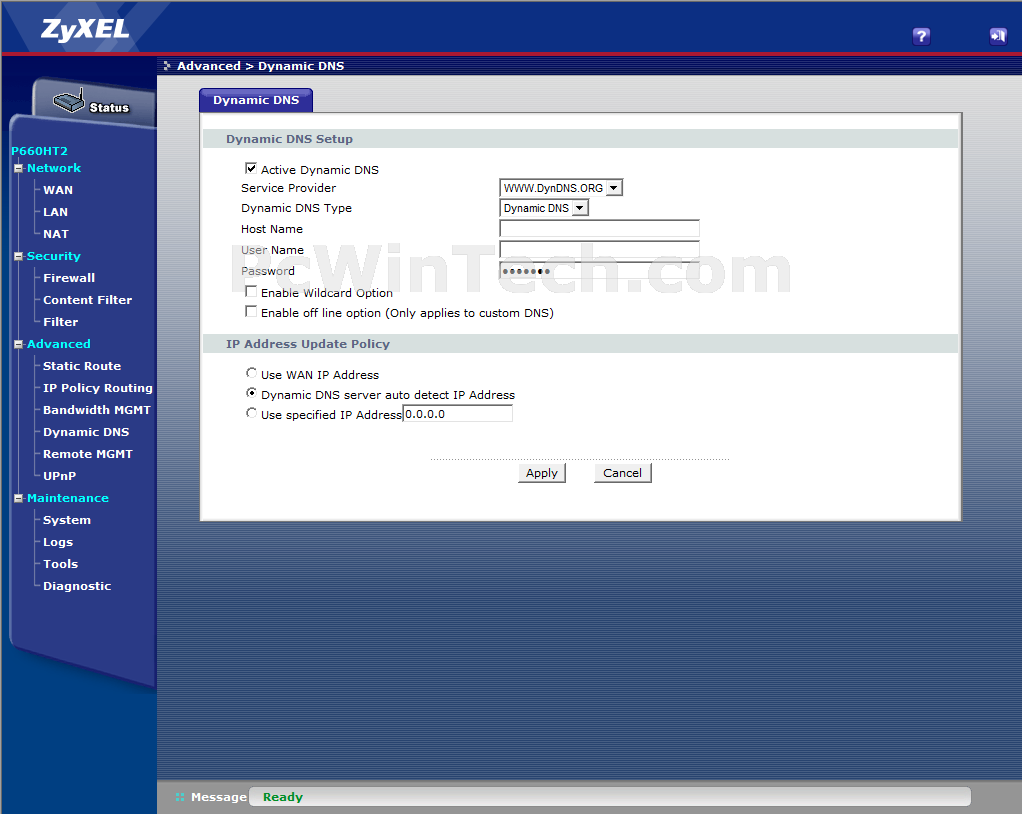Click the ZyXEL logo
Viewport: 1022px width, 814px height.
[x=85, y=29]
